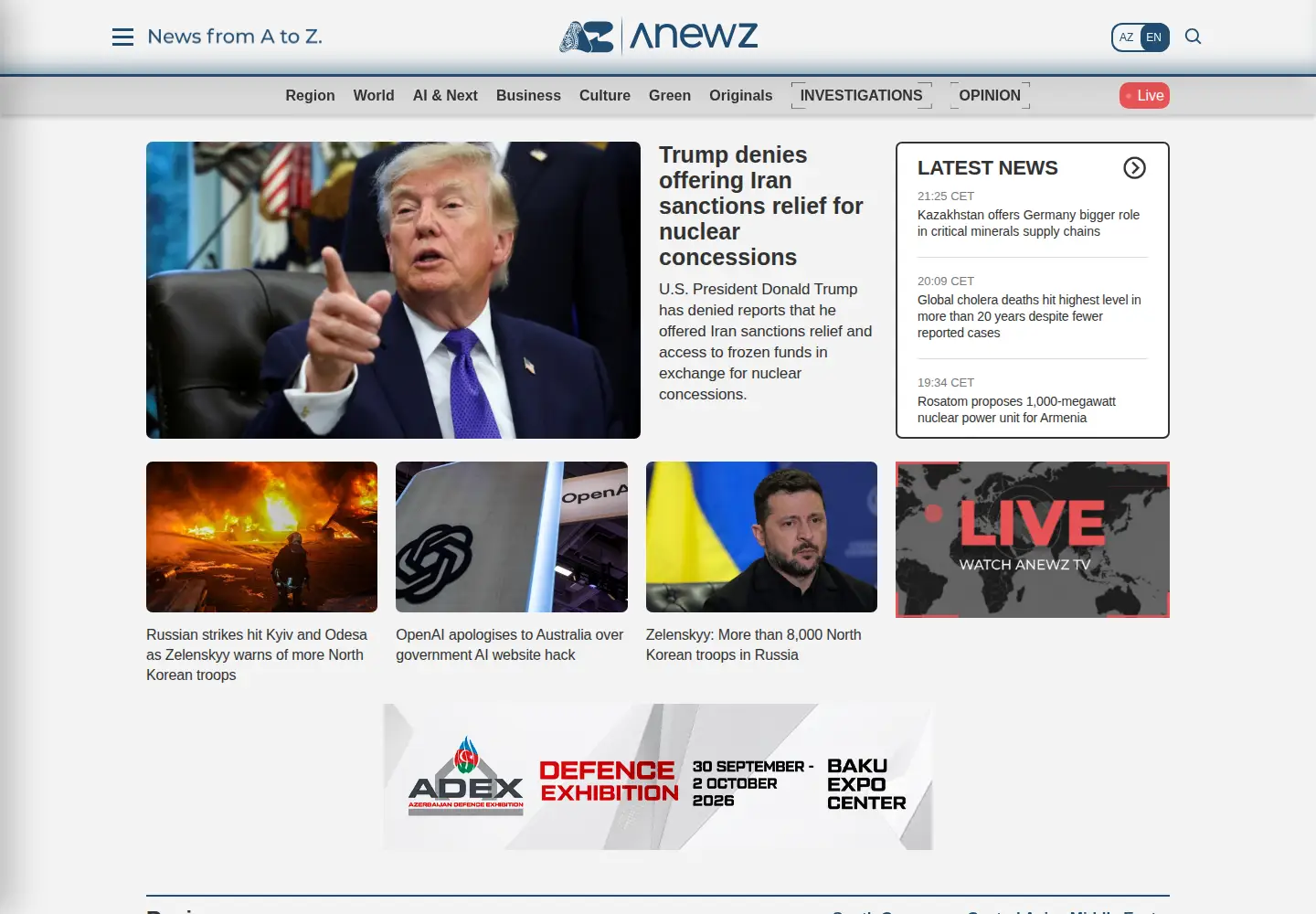
Task: Open the OPINION section
Action: pos(990,95)
